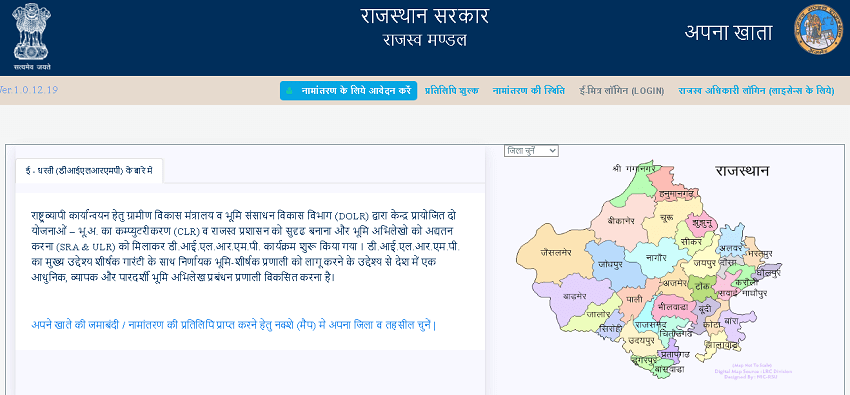The height and width of the screenshot is (395, 850).
Task: Pick चूरू district on the map
Action: click(x=667, y=217)
